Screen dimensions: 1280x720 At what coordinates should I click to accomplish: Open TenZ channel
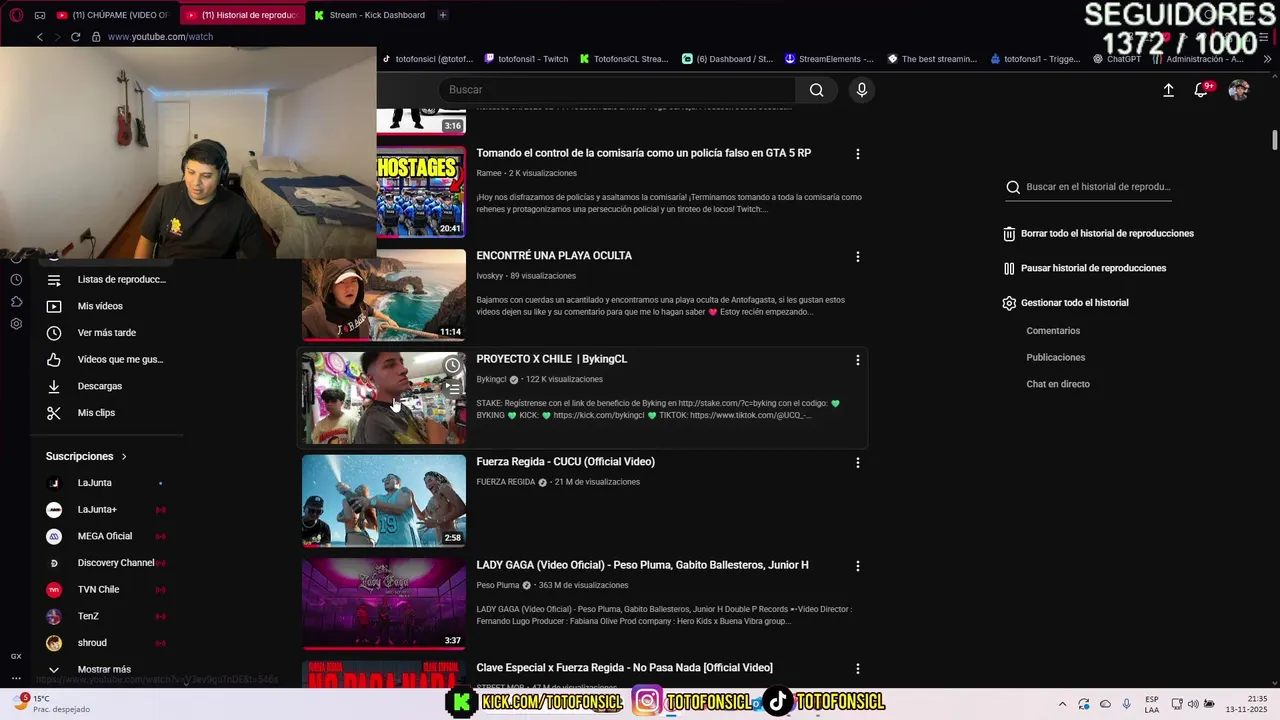[x=107, y=616]
